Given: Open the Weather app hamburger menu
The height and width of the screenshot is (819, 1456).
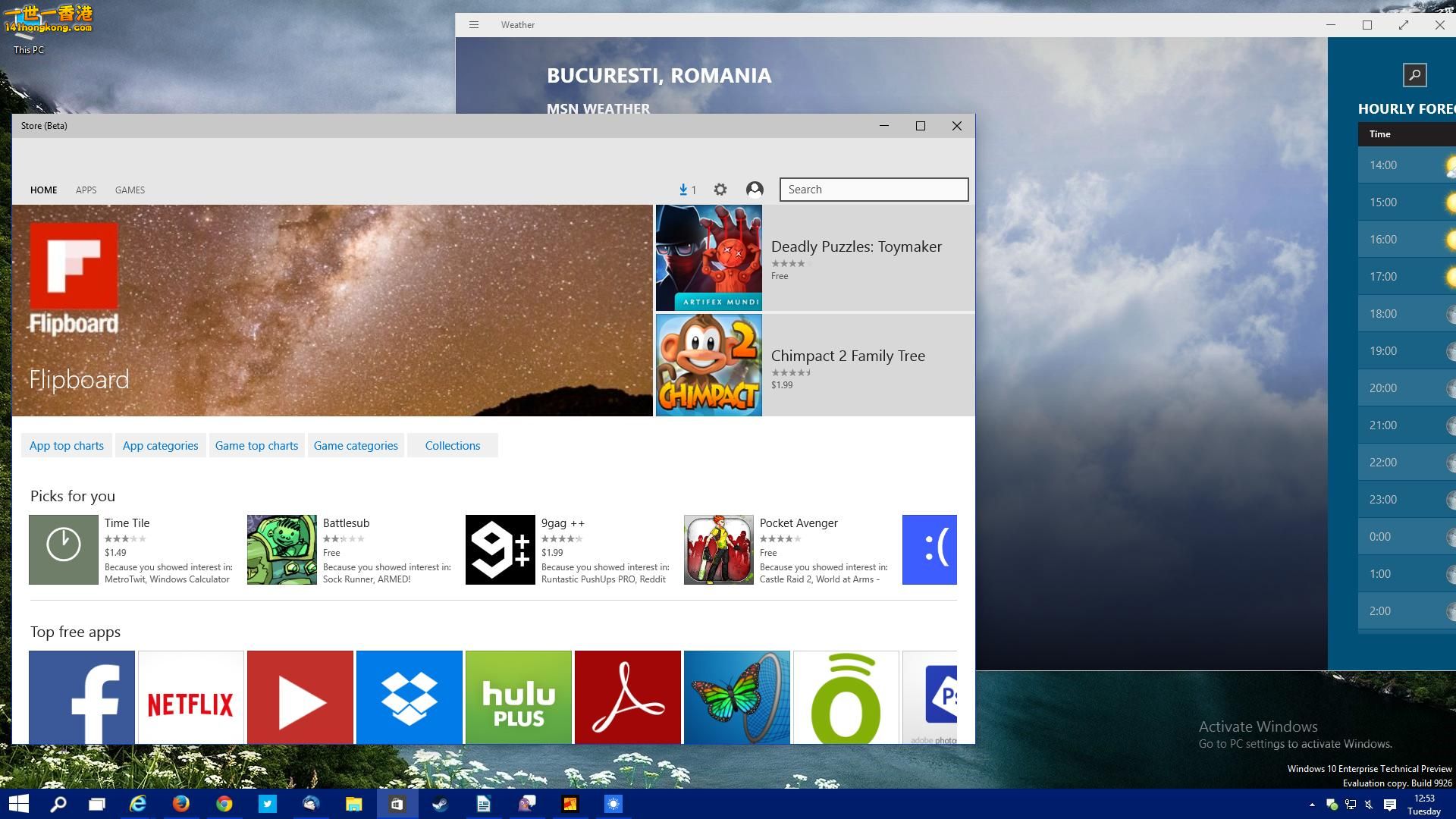Looking at the screenshot, I should (474, 25).
